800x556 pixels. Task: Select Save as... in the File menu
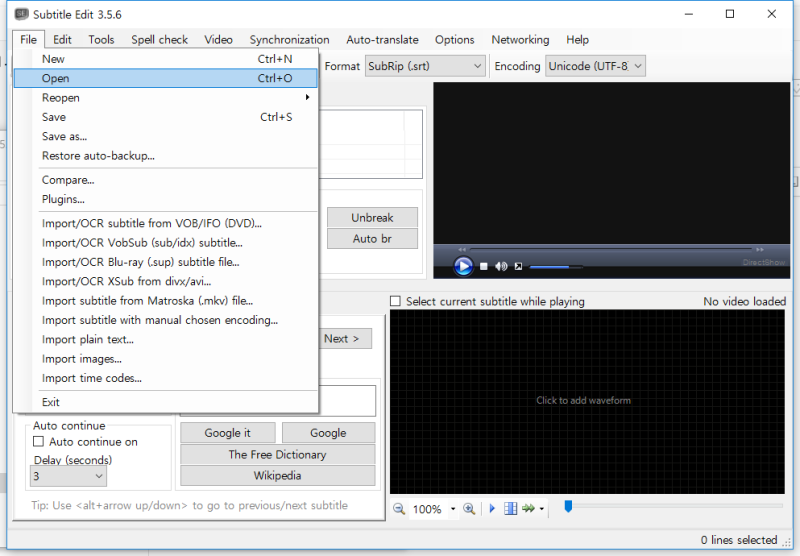coord(166,137)
